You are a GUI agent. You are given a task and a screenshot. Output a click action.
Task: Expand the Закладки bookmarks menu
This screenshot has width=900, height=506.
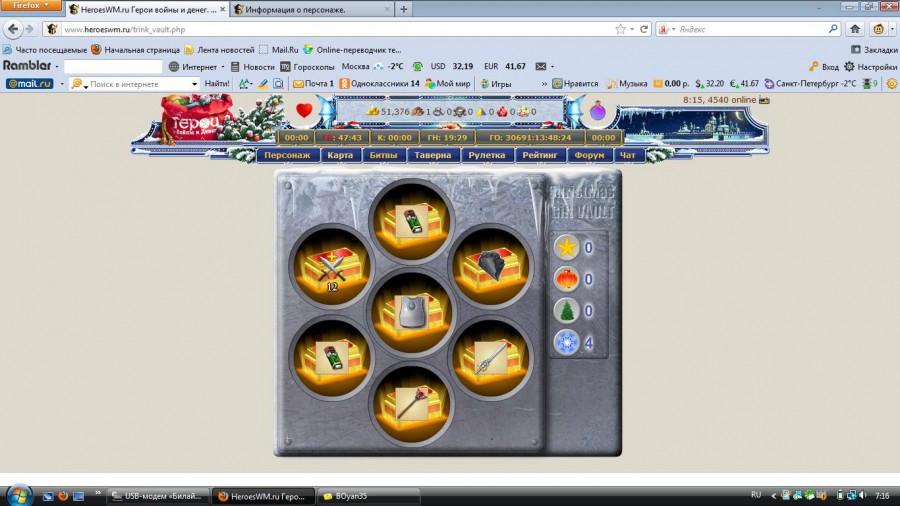point(873,49)
